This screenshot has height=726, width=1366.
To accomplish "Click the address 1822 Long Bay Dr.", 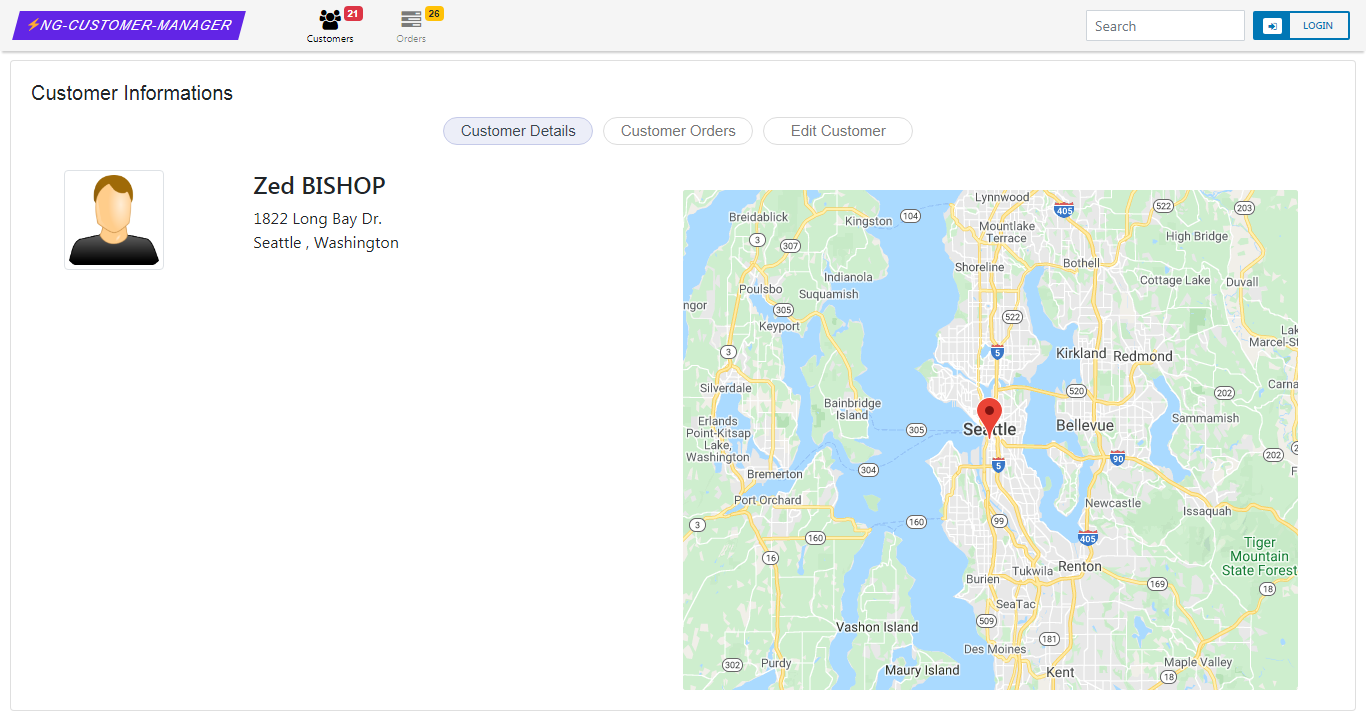I will tap(317, 219).
